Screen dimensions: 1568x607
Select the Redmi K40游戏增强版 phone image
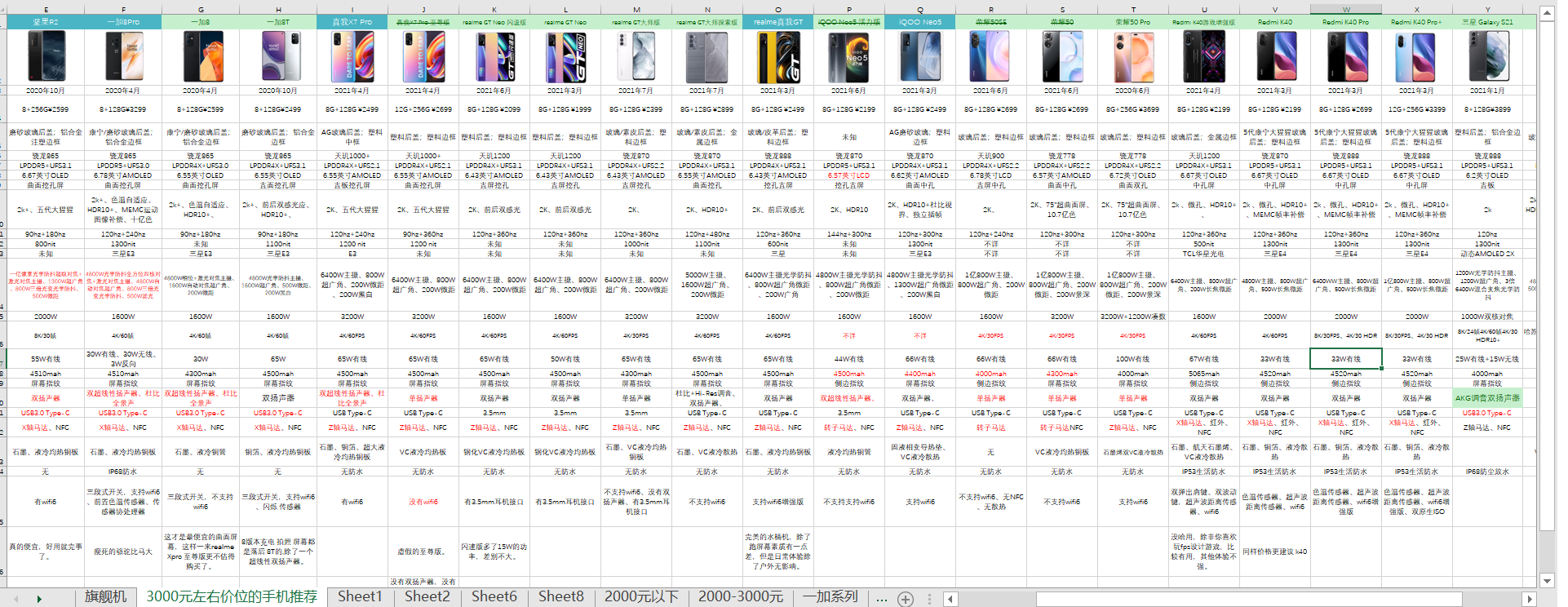tap(1204, 56)
